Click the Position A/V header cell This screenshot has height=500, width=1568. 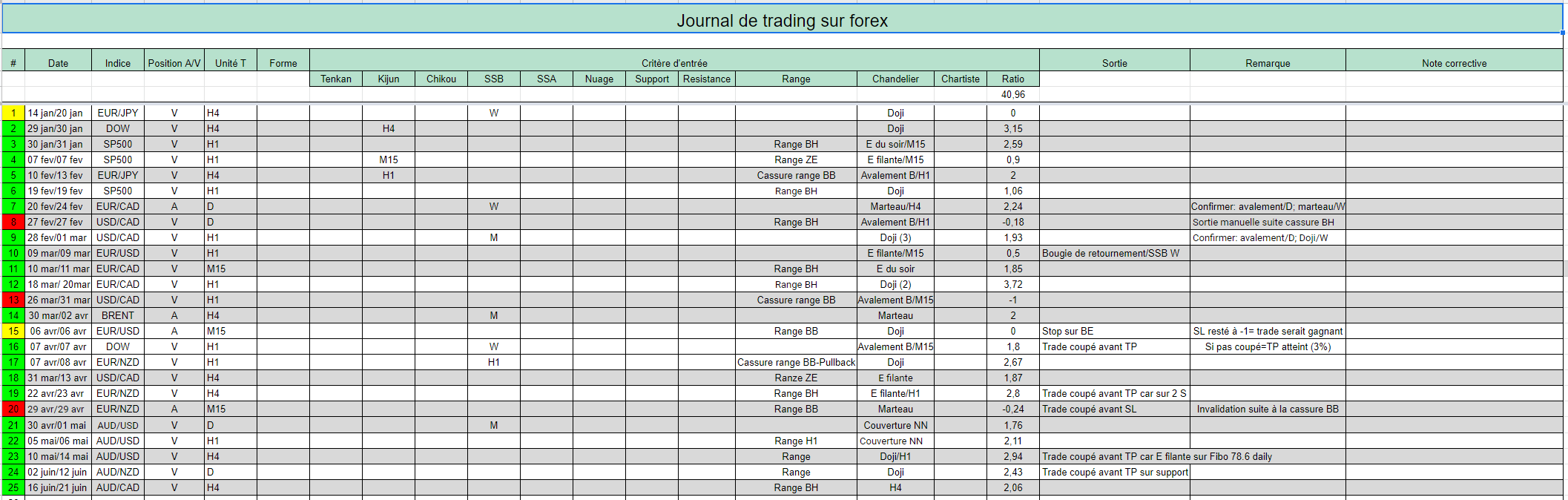(174, 63)
